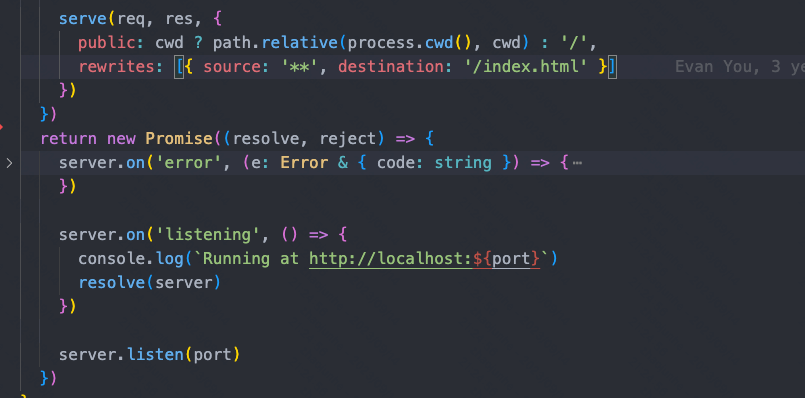Viewport: 805px width, 398px height.
Task: Expand the folded server.on('error') block chevron
Action: (x=9, y=163)
